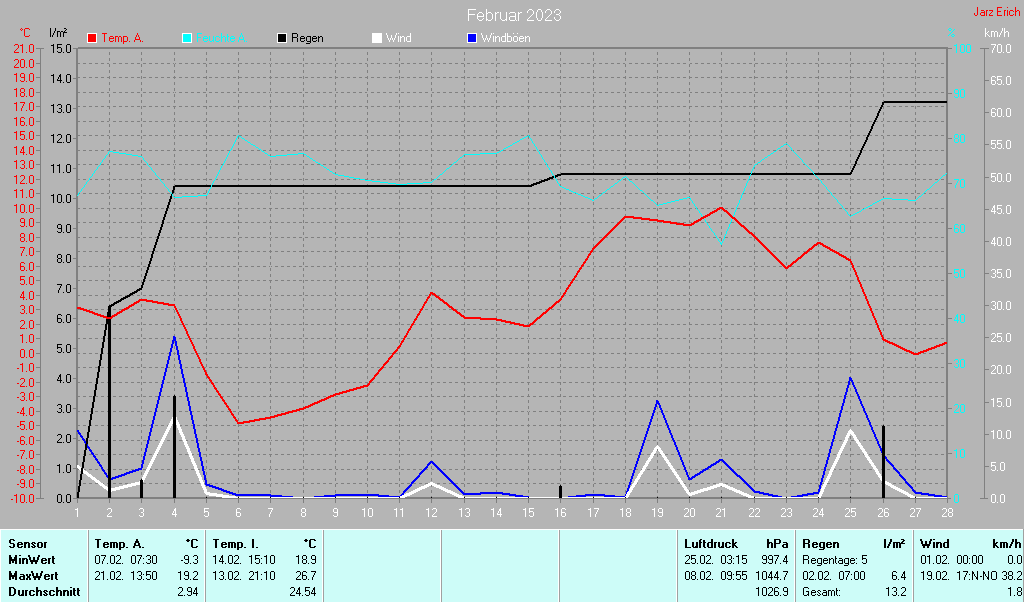The width and height of the screenshot is (1024, 602).
Task: Click the red Temp. A. legend square
Action: tap(92, 38)
